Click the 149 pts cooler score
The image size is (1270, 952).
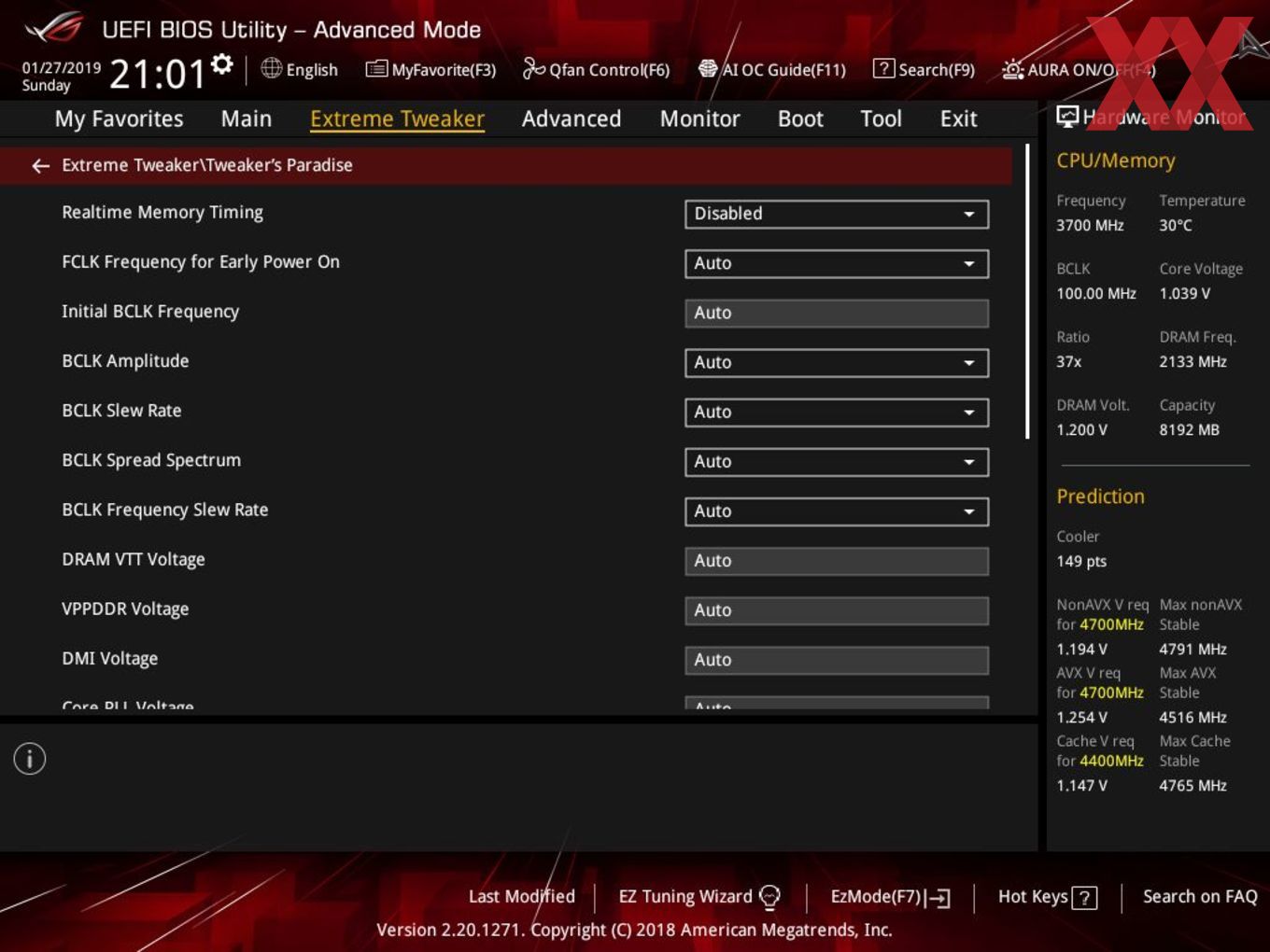(x=1081, y=561)
